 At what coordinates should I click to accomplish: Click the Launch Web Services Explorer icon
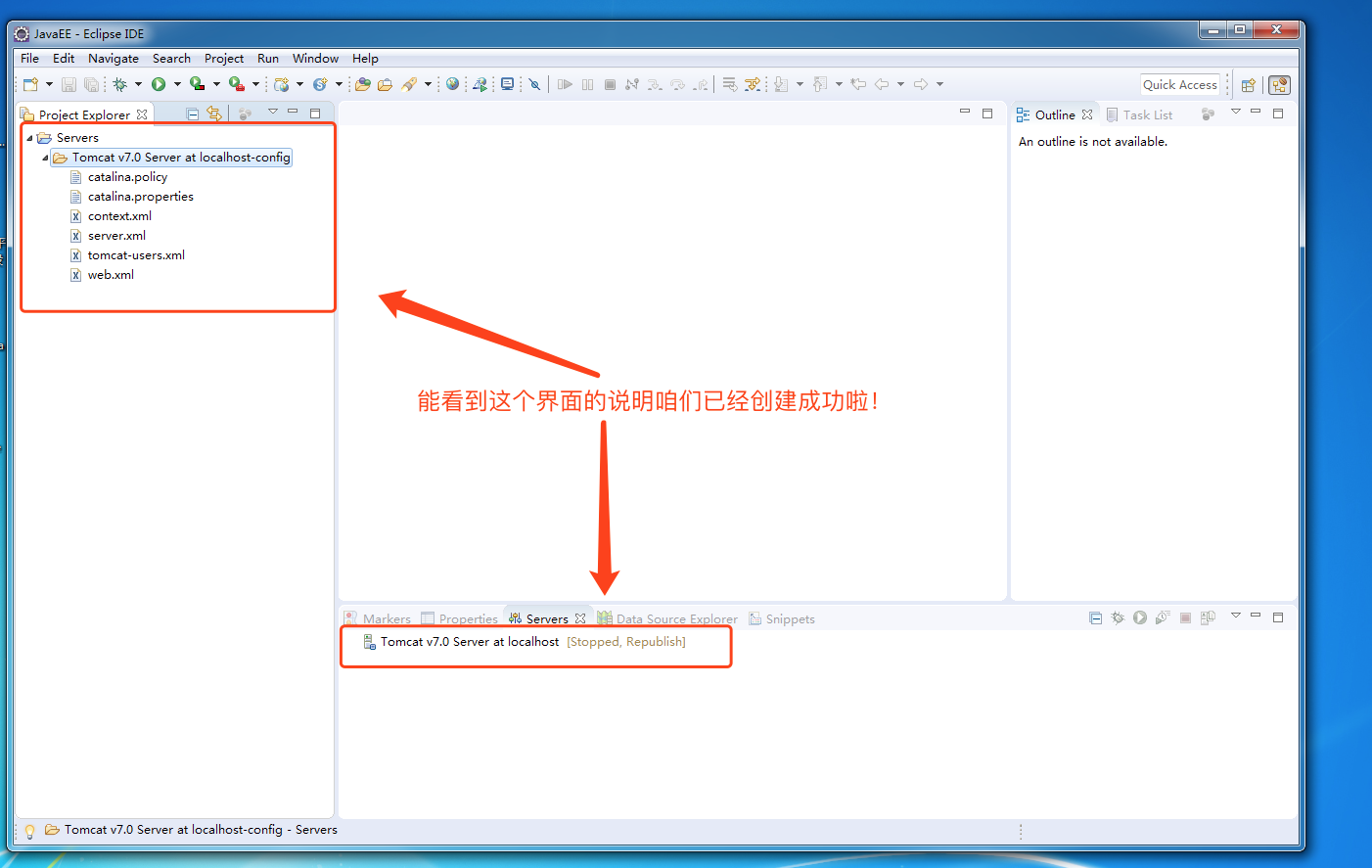[x=480, y=84]
